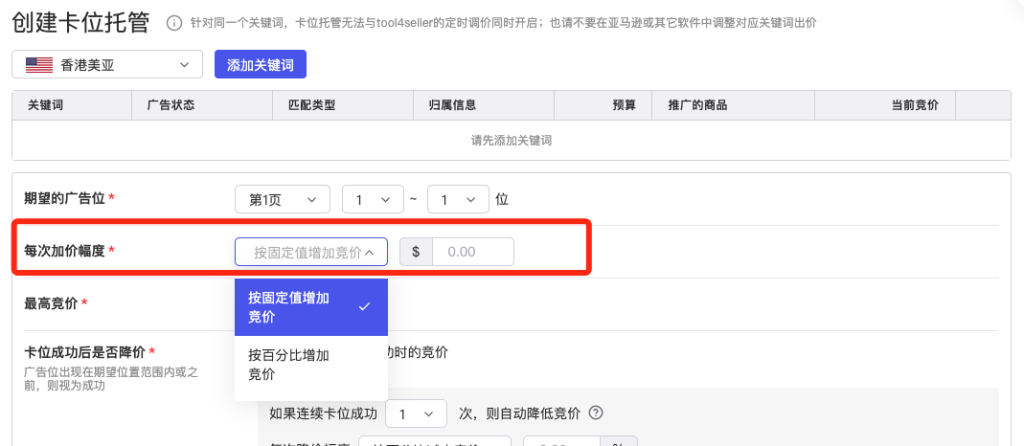1024x446 pixels.
Task: Open the second ad position dropdown before 位
Action: click(458, 199)
